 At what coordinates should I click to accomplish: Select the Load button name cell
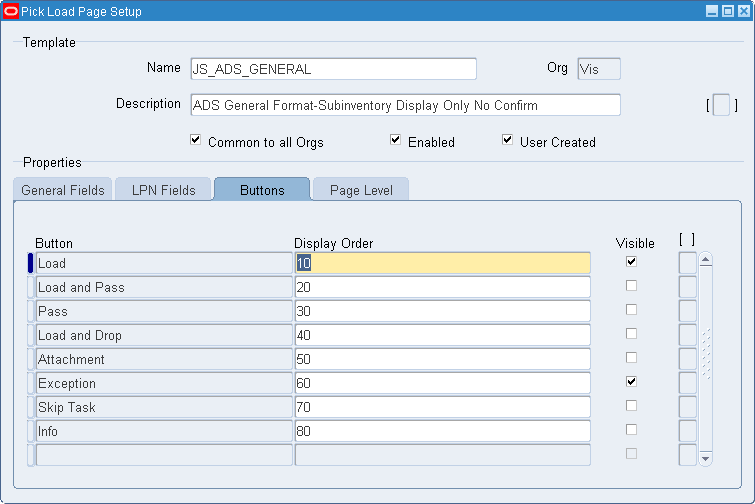pos(164,263)
